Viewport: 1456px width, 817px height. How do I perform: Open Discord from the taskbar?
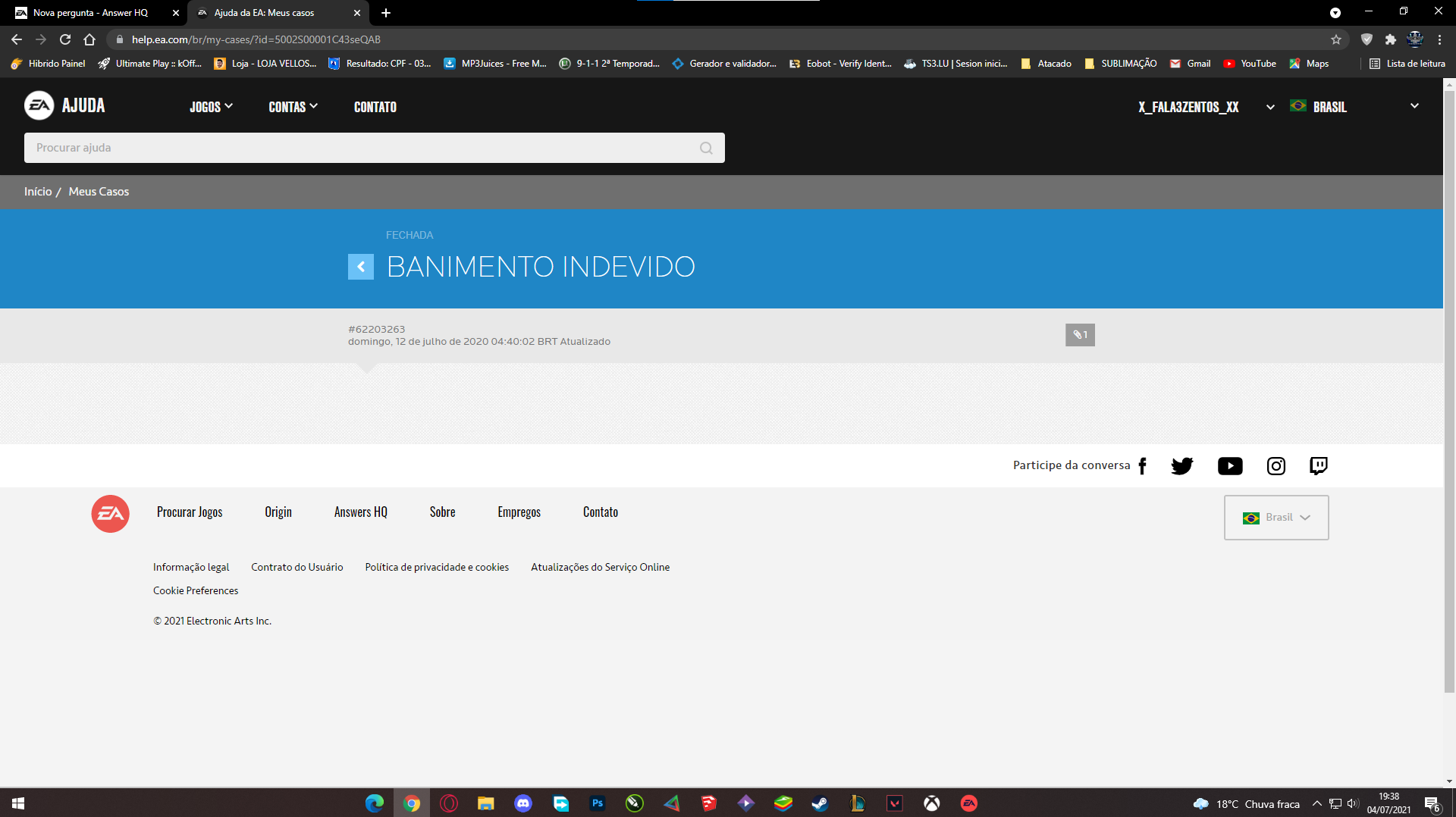523,803
